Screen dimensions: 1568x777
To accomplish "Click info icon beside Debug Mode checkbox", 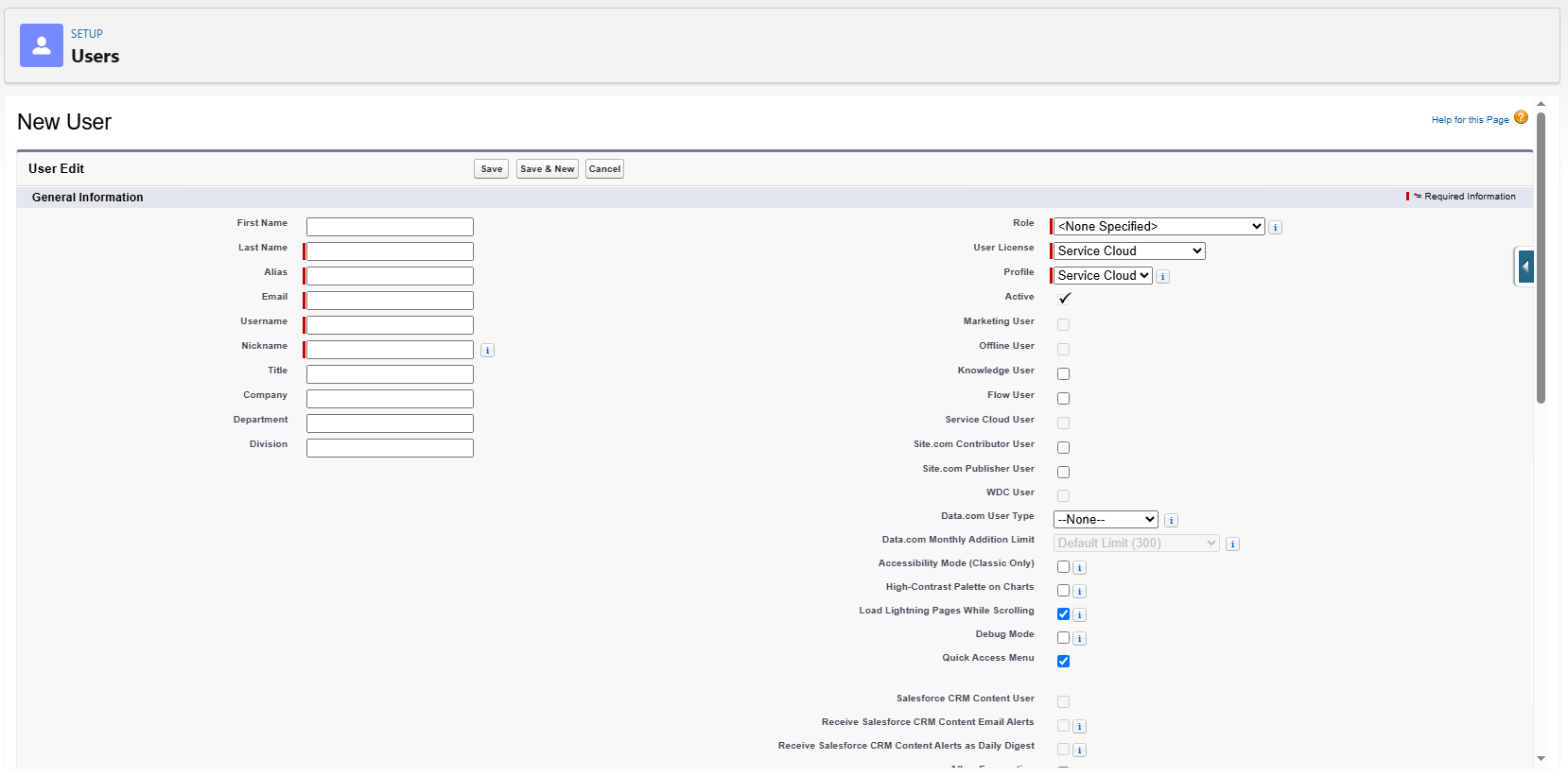I will (1079, 639).
